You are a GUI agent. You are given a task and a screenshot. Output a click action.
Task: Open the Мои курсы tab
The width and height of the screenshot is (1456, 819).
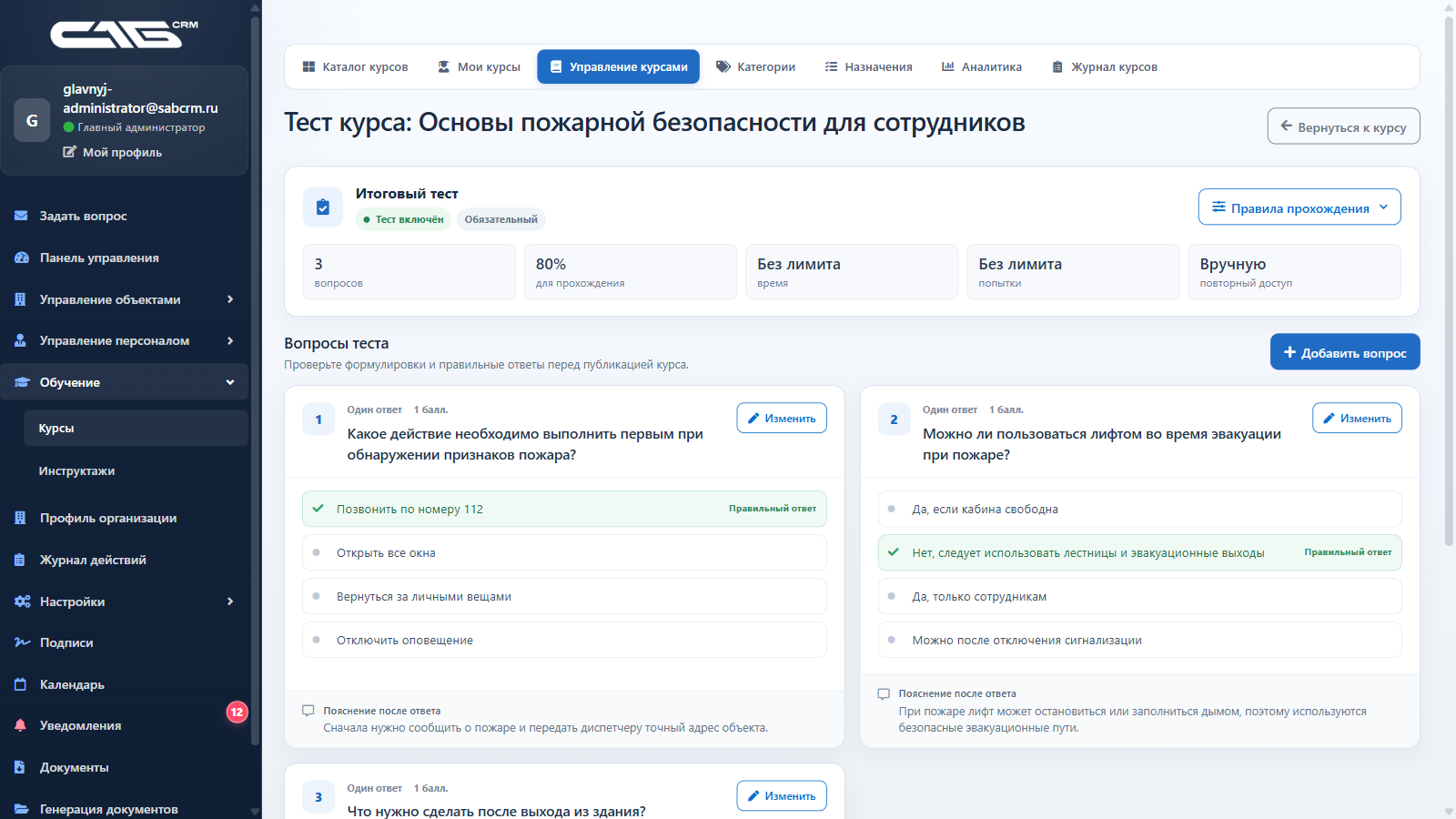479,66
